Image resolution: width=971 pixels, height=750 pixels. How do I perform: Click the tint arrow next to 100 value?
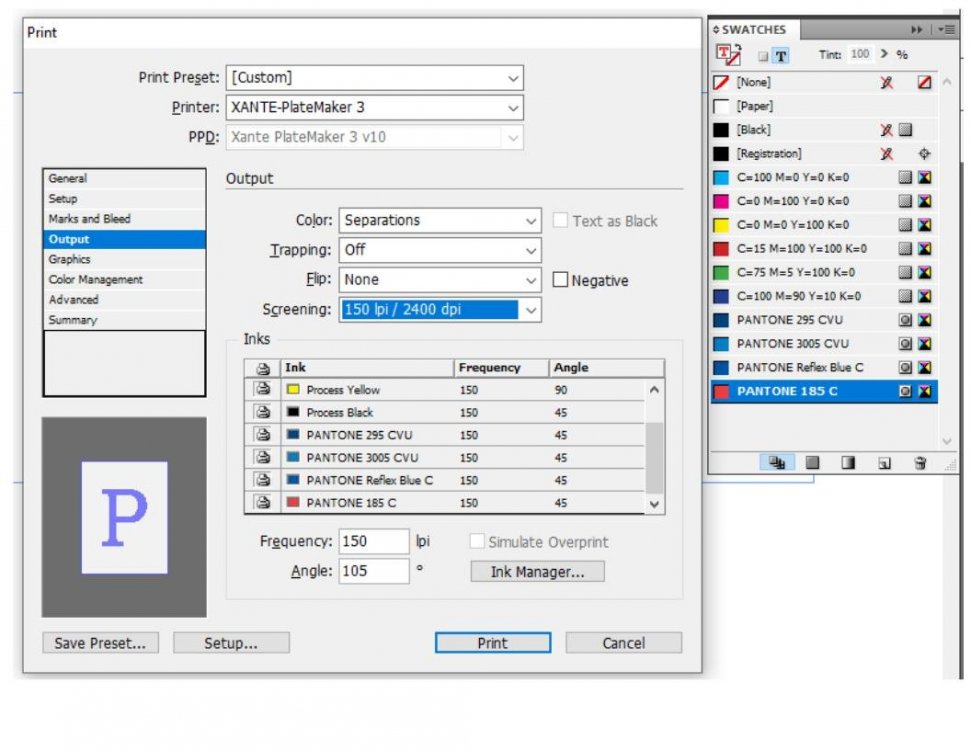tap(884, 54)
